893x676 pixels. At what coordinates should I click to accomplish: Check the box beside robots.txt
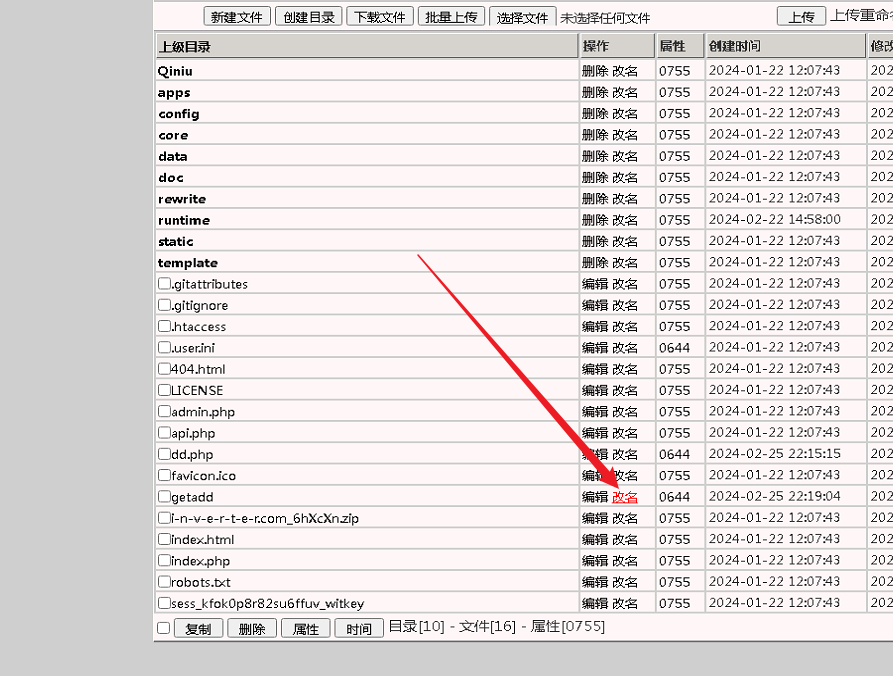(x=165, y=581)
